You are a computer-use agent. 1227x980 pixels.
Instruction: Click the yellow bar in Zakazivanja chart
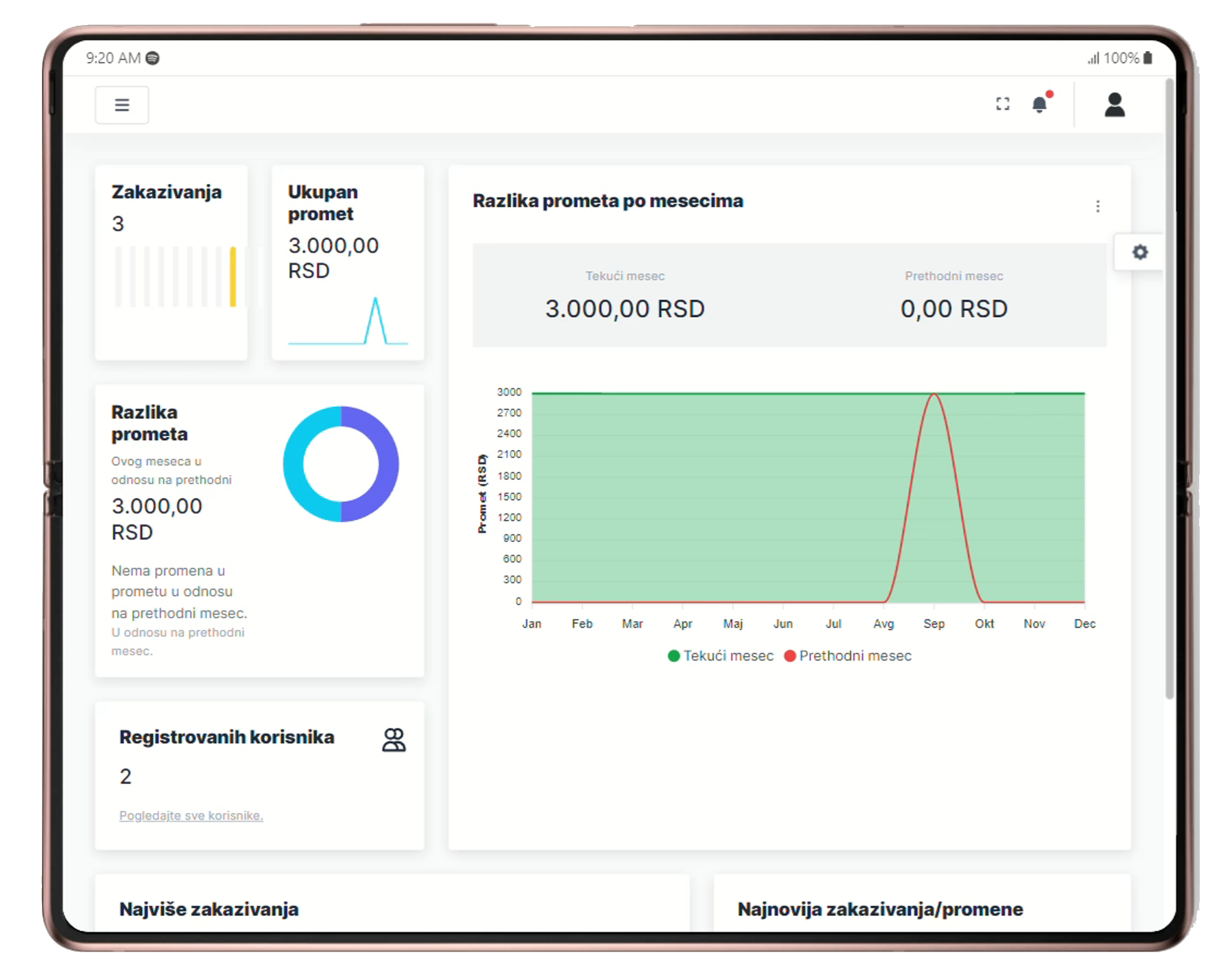233,276
